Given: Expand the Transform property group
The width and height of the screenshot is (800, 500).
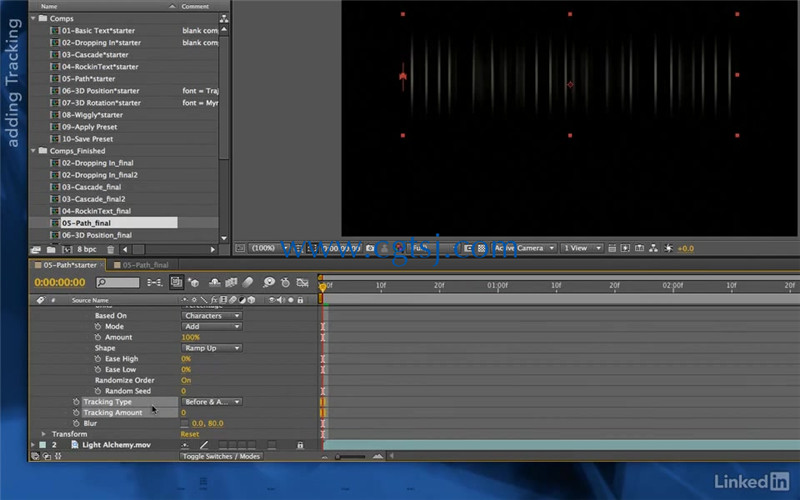Looking at the screenshot, I should pos(43,434).
